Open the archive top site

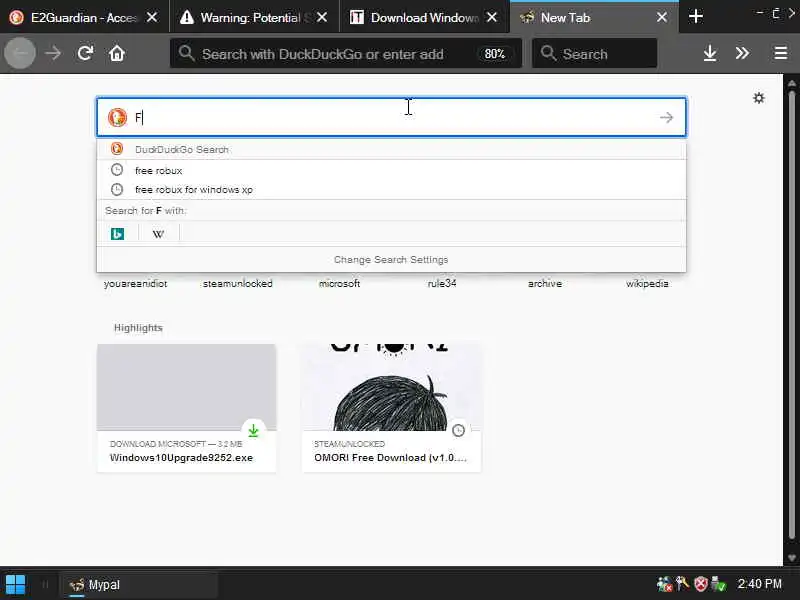tap(545, 284)
